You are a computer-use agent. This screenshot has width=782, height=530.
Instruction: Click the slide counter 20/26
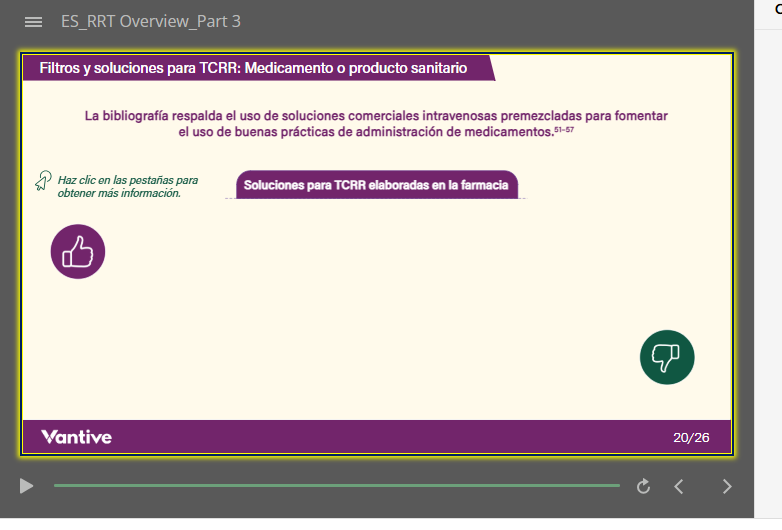tap(691, 438)
